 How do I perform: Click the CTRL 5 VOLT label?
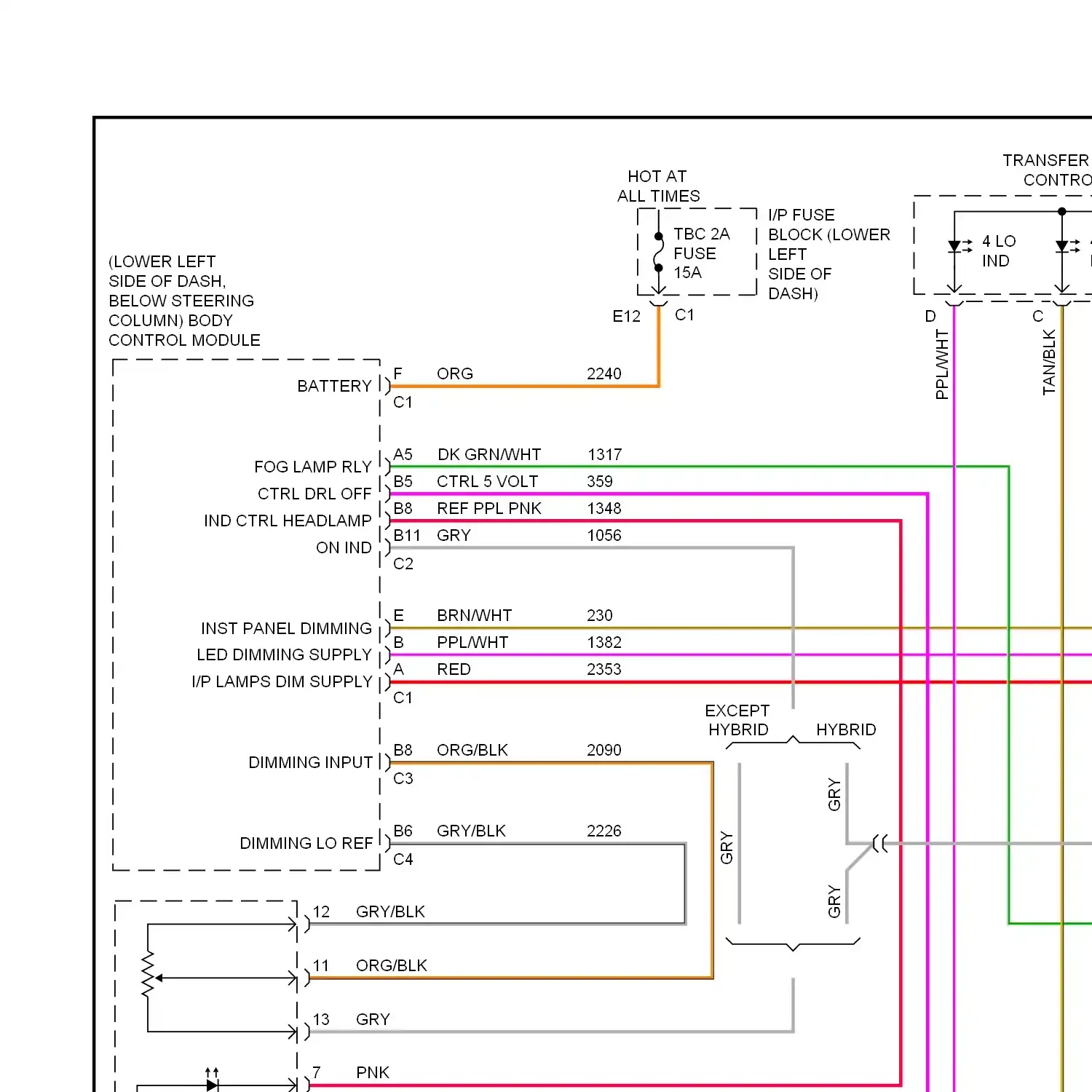(487, 481)
